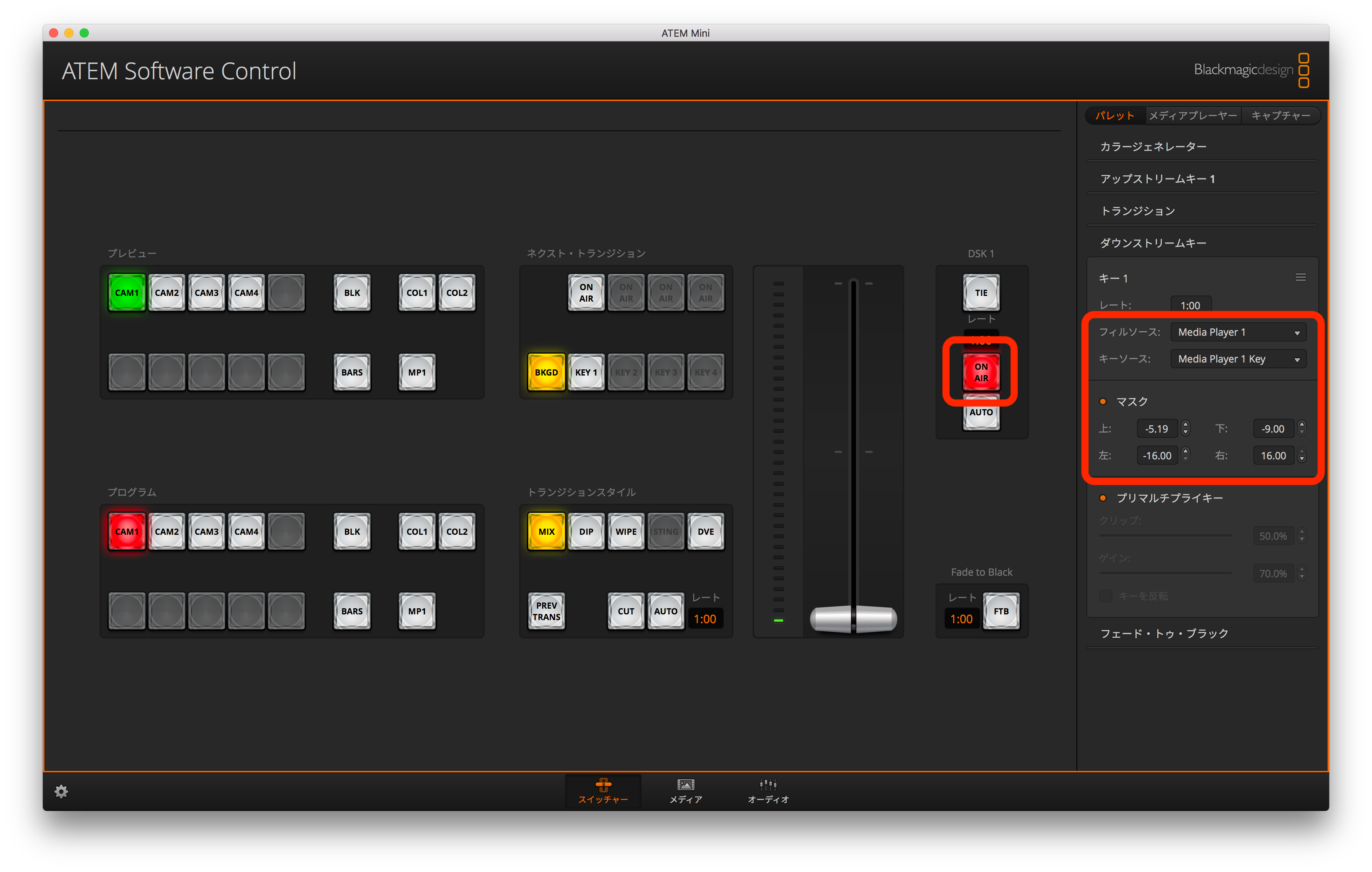Select COL2 on the preview bus
1372x872 pixels.
[x=456, y=293]
